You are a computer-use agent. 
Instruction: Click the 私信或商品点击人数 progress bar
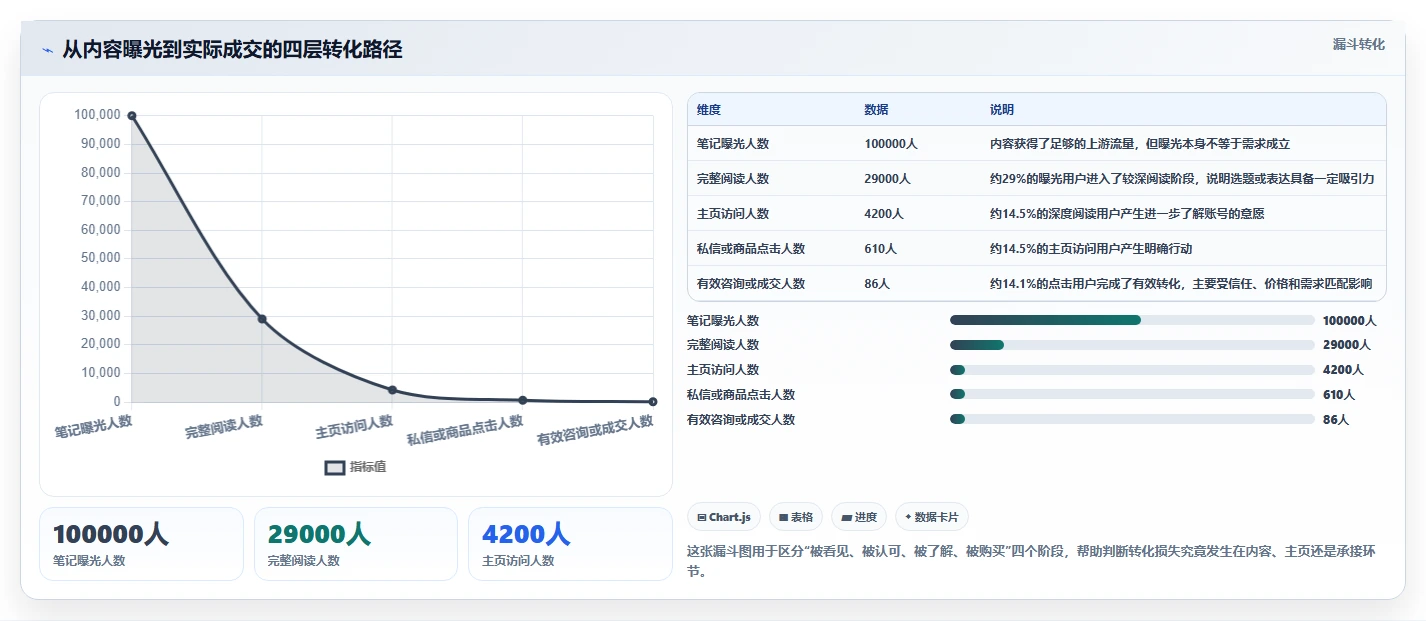point(1132,395)
